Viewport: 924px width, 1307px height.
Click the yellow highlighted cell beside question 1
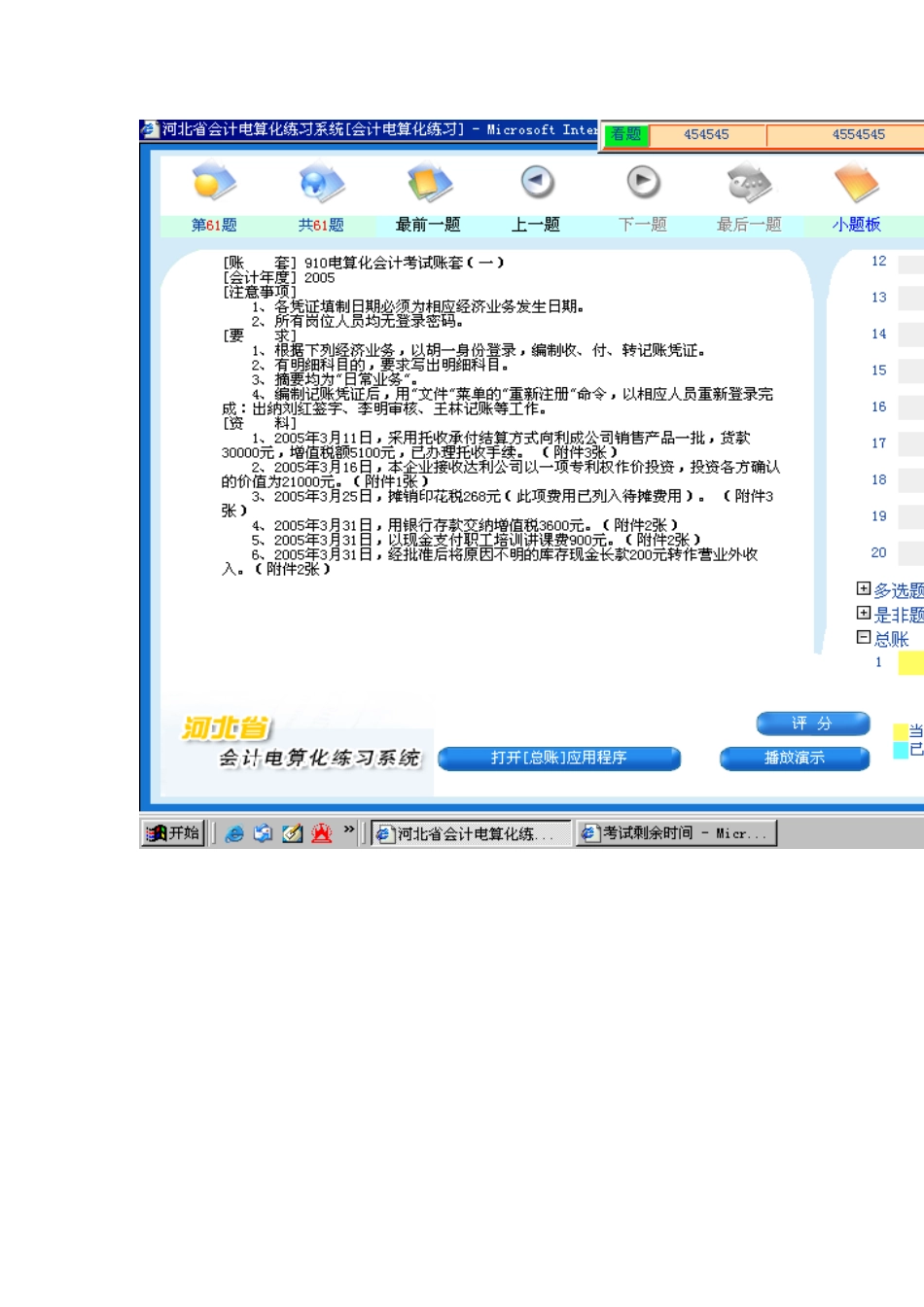point(910,662)
